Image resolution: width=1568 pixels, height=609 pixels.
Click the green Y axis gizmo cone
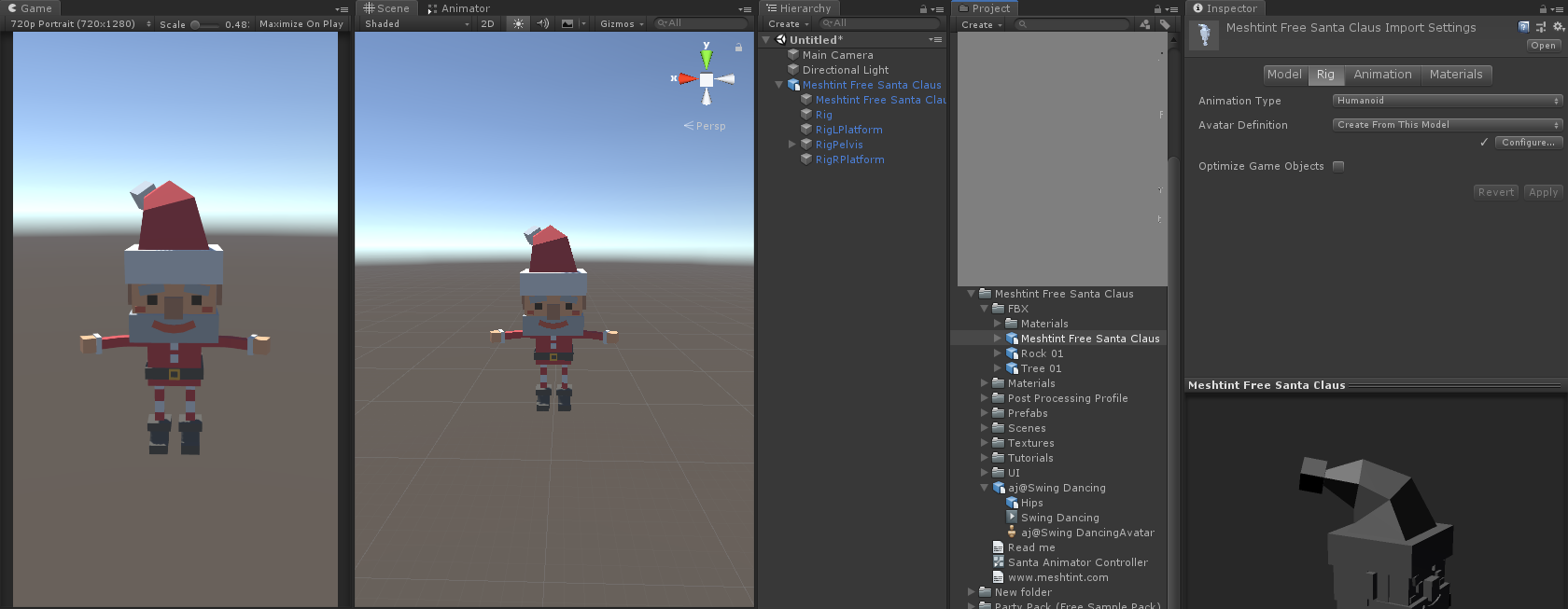point(707,58)
